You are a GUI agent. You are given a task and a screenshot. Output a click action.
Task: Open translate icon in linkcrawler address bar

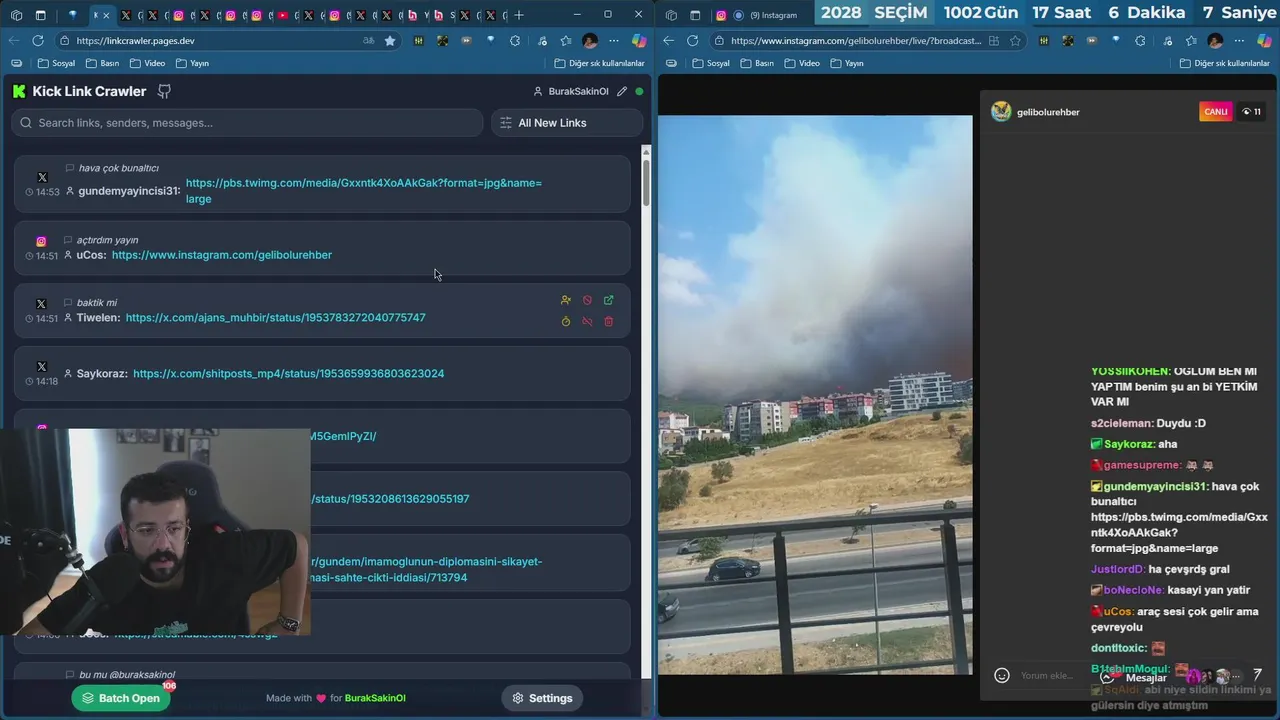368,41
